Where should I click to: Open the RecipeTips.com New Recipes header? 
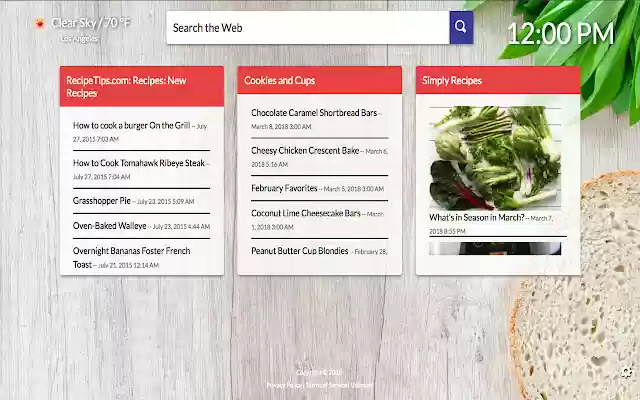142,87
